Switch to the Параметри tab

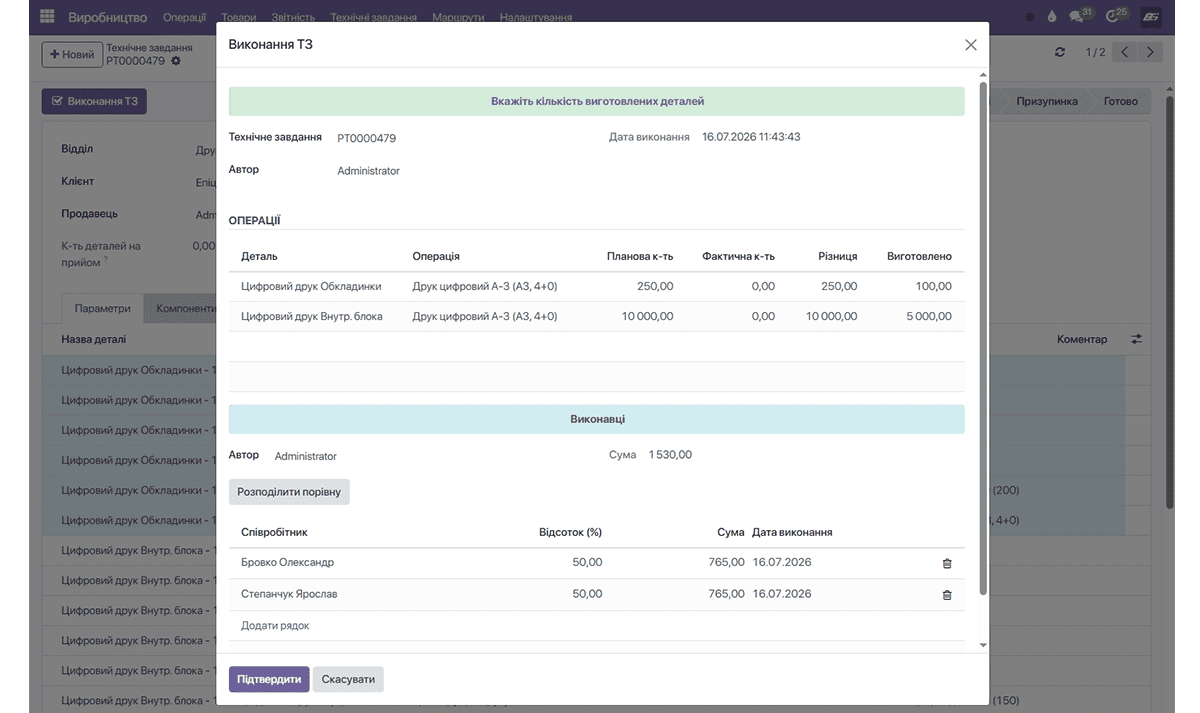click(103, 309)
